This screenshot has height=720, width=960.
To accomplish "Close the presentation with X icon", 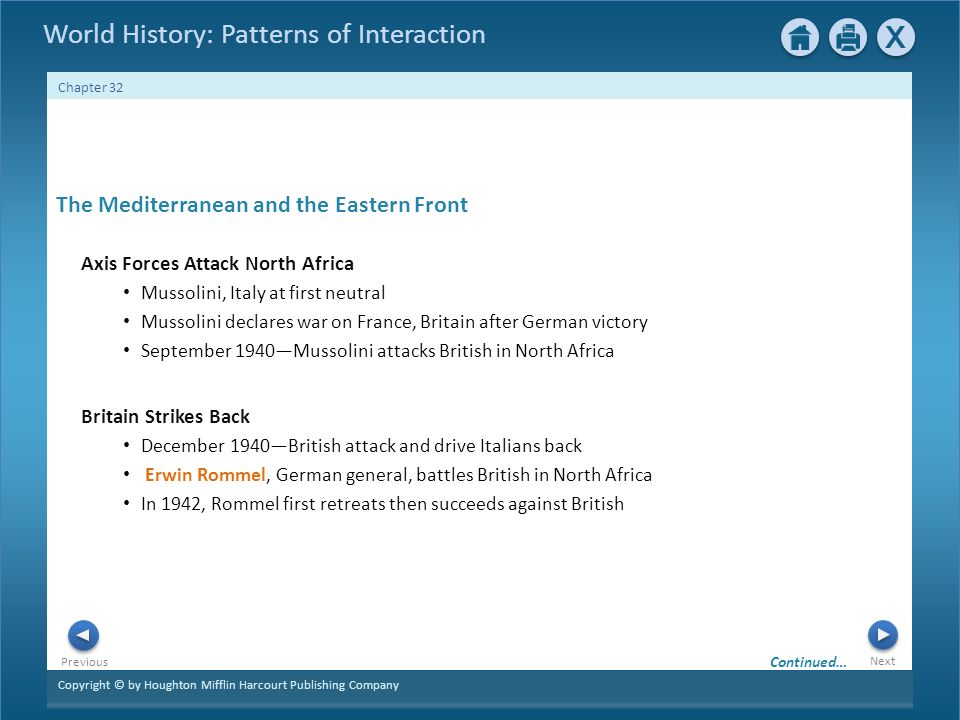I will [x=896, y=37].
